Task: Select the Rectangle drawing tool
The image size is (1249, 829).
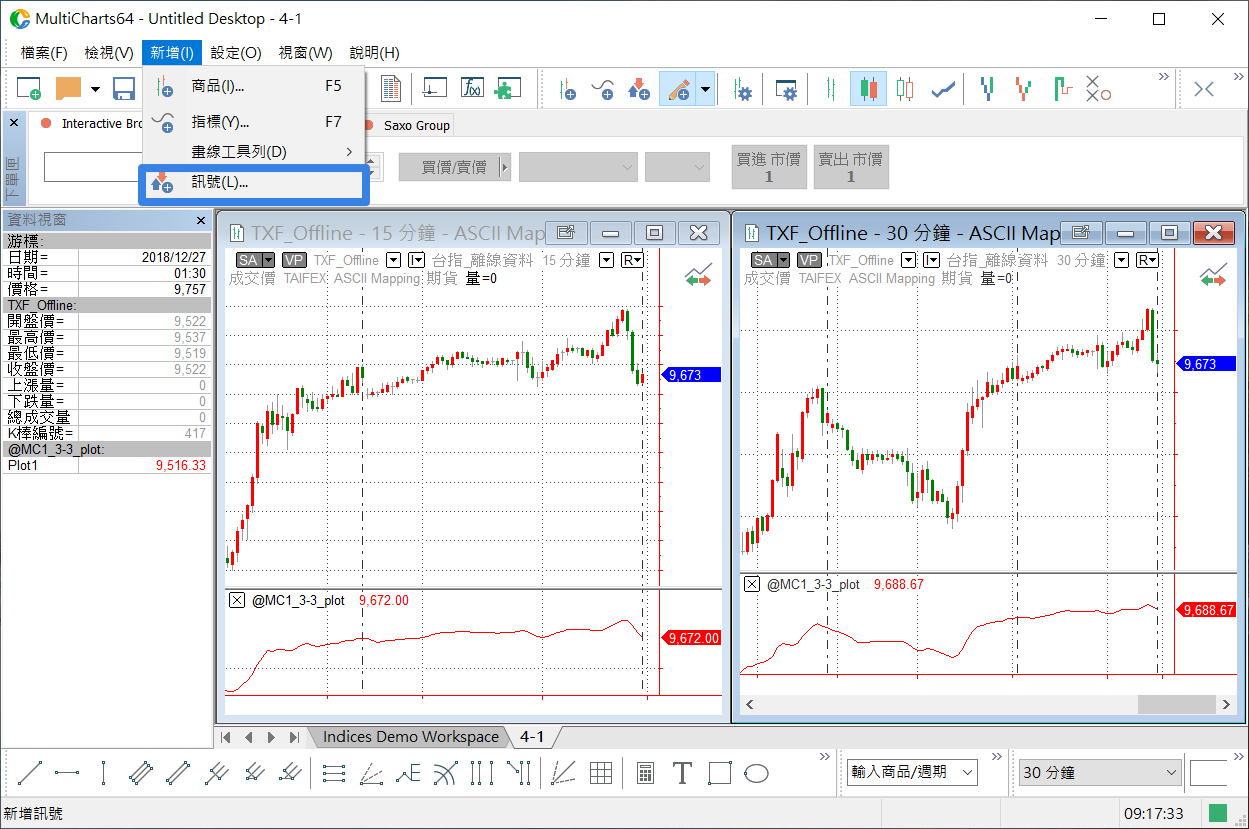Action: point(719,772)
